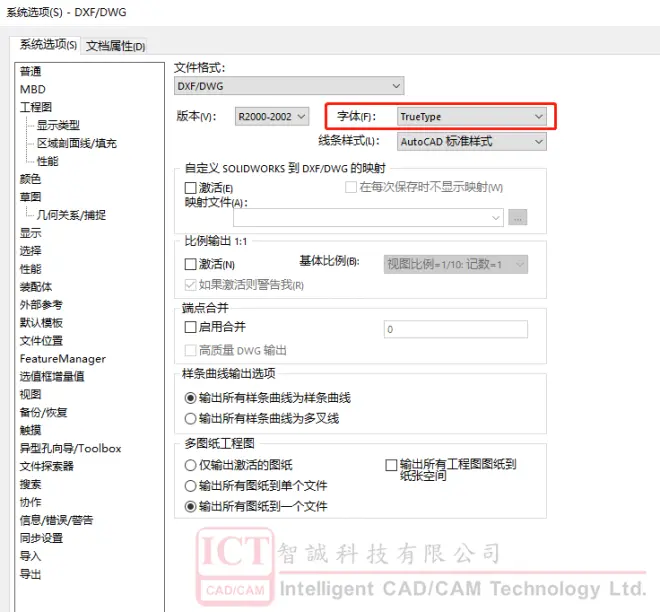660x612 pixels.
Task: Select 搜索 in options list
Action: point(30,484)
